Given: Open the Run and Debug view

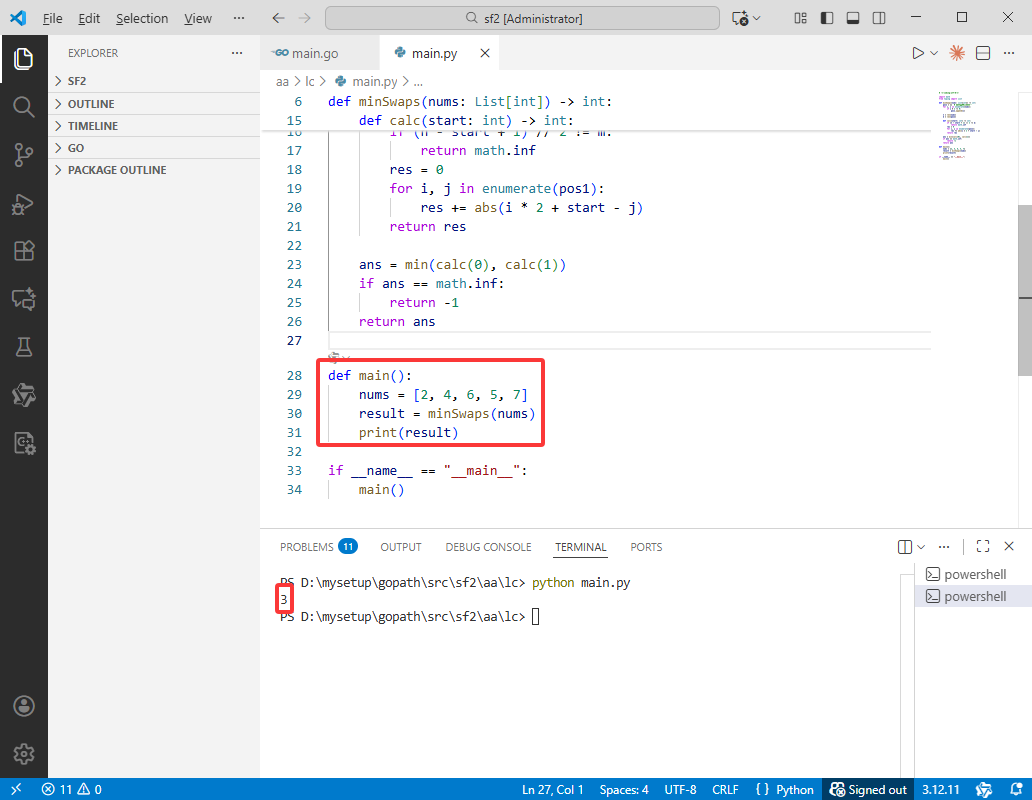Looking at the screenshot, I should click(x=24, y=204).
